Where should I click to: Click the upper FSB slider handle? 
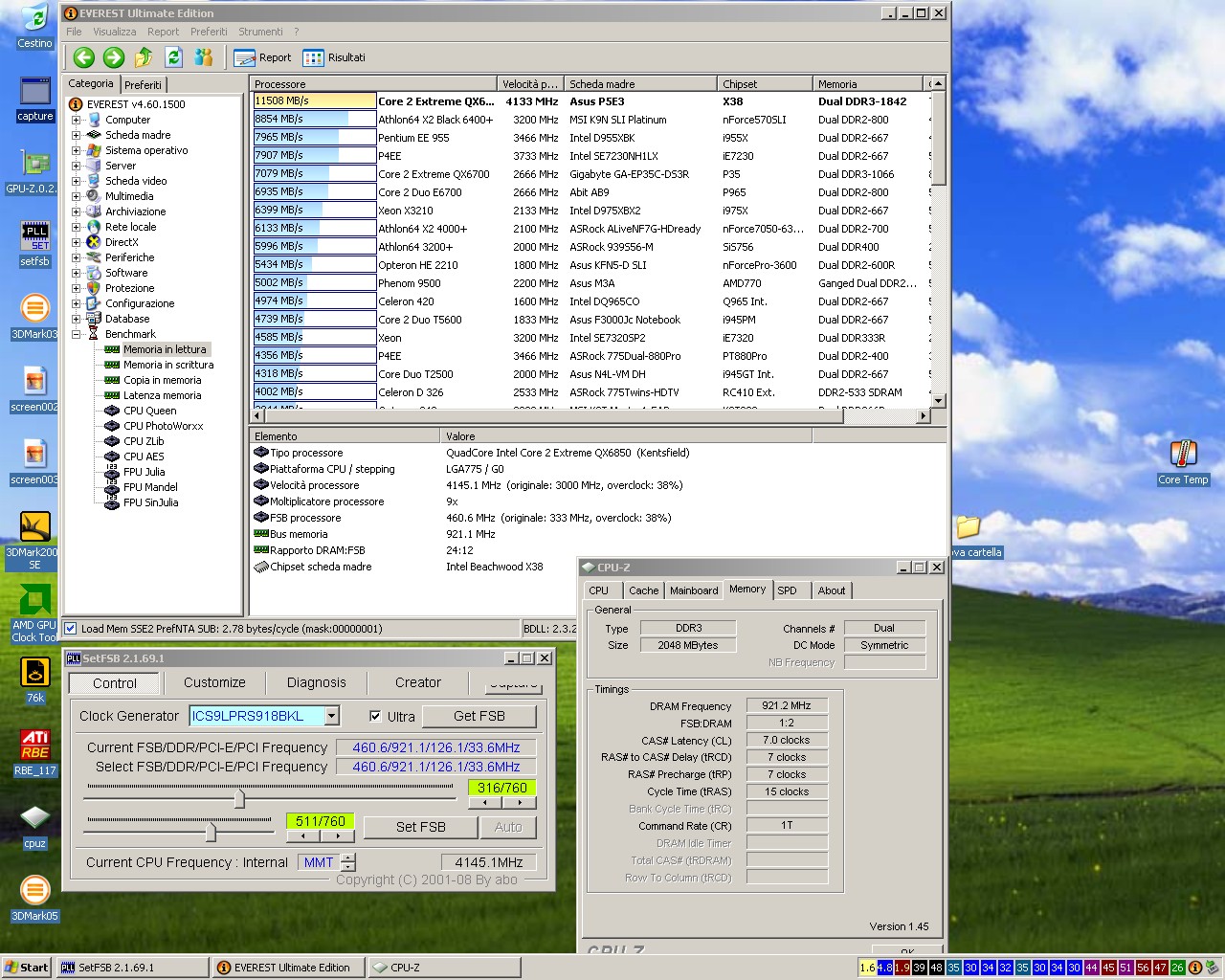[x=239, y=797]
